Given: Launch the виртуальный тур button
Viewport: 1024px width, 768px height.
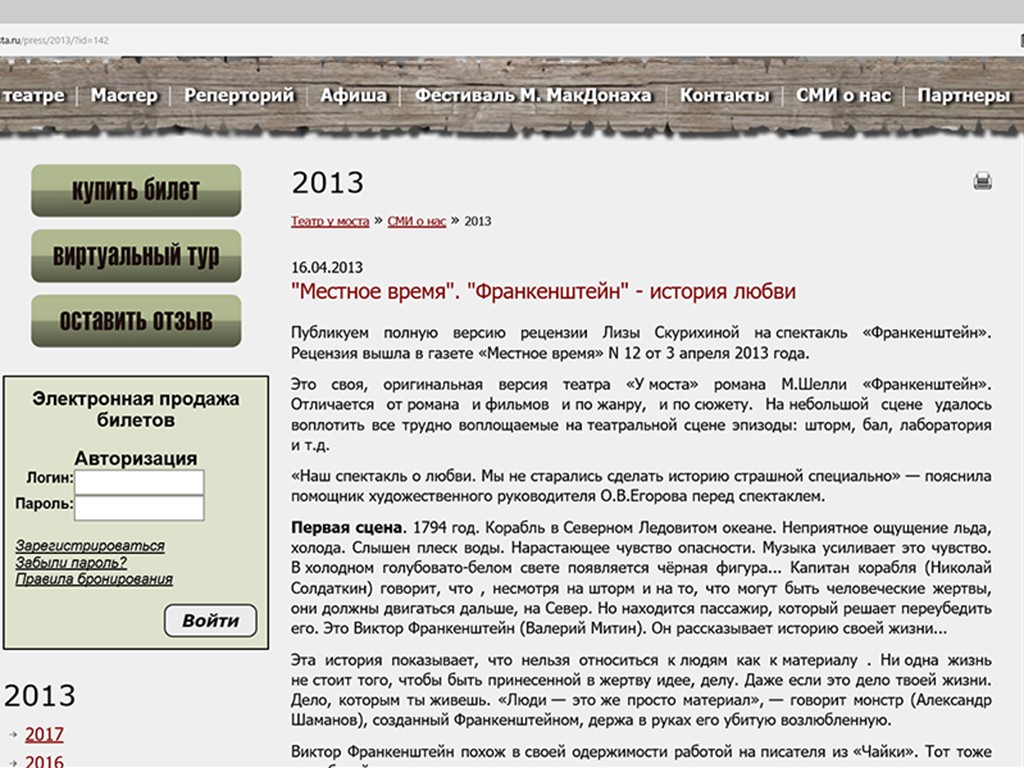Looking at the screenshot, I should coord(136,255).
